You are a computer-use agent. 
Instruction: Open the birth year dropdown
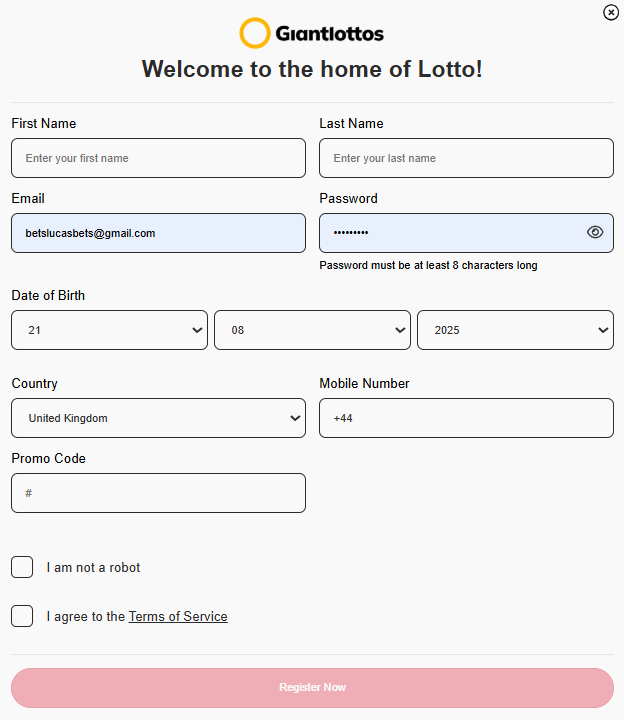(x=515, y=330)
